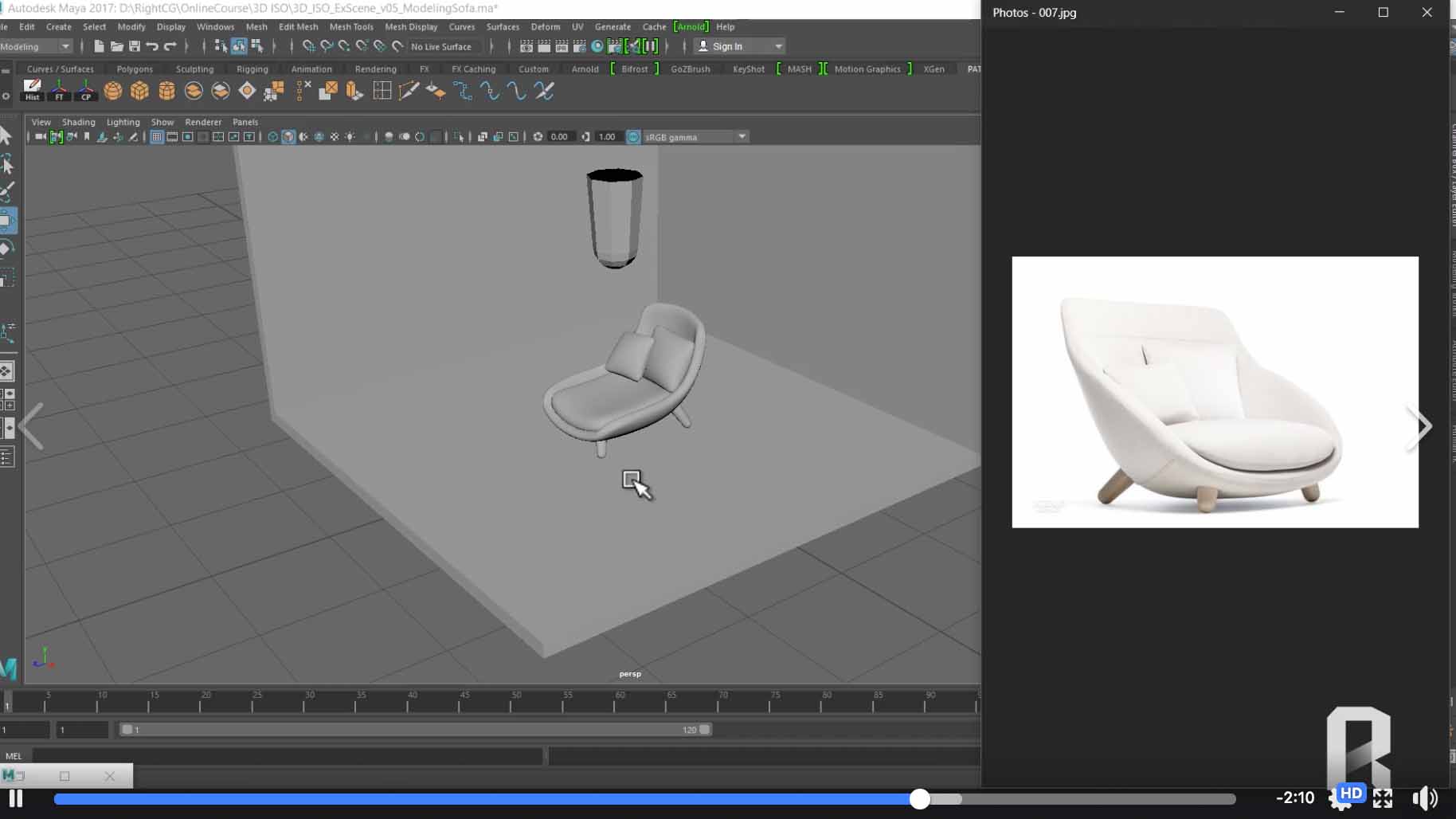The height and width of the screenshot is (819, 1456).
Task: Click the Hist delete history shelf button
Action: (x=32, y=90)
